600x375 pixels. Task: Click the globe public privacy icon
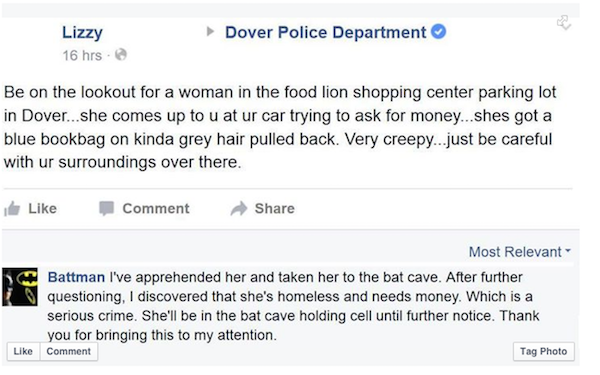pyautogui.click(x=121, y=55)
